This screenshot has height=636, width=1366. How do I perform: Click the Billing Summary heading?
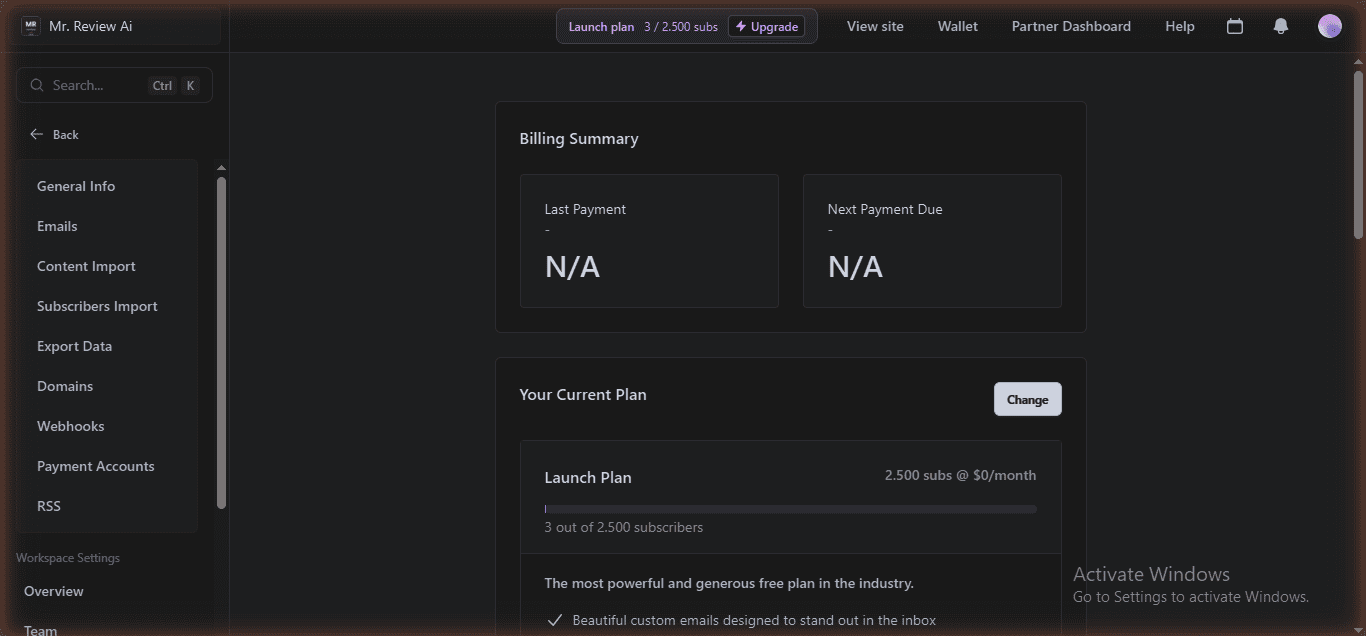(x=579, y=139)
